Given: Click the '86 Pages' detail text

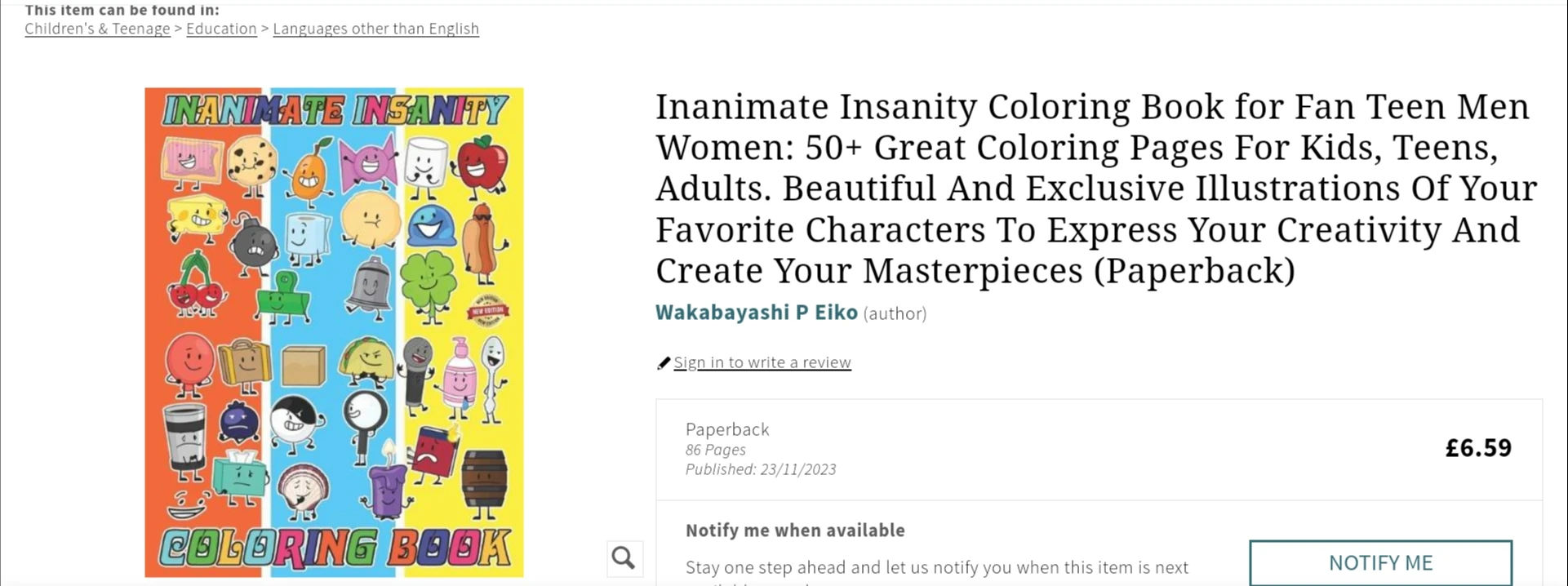Looking at the screenshot, I should click(x=715, y=450).
